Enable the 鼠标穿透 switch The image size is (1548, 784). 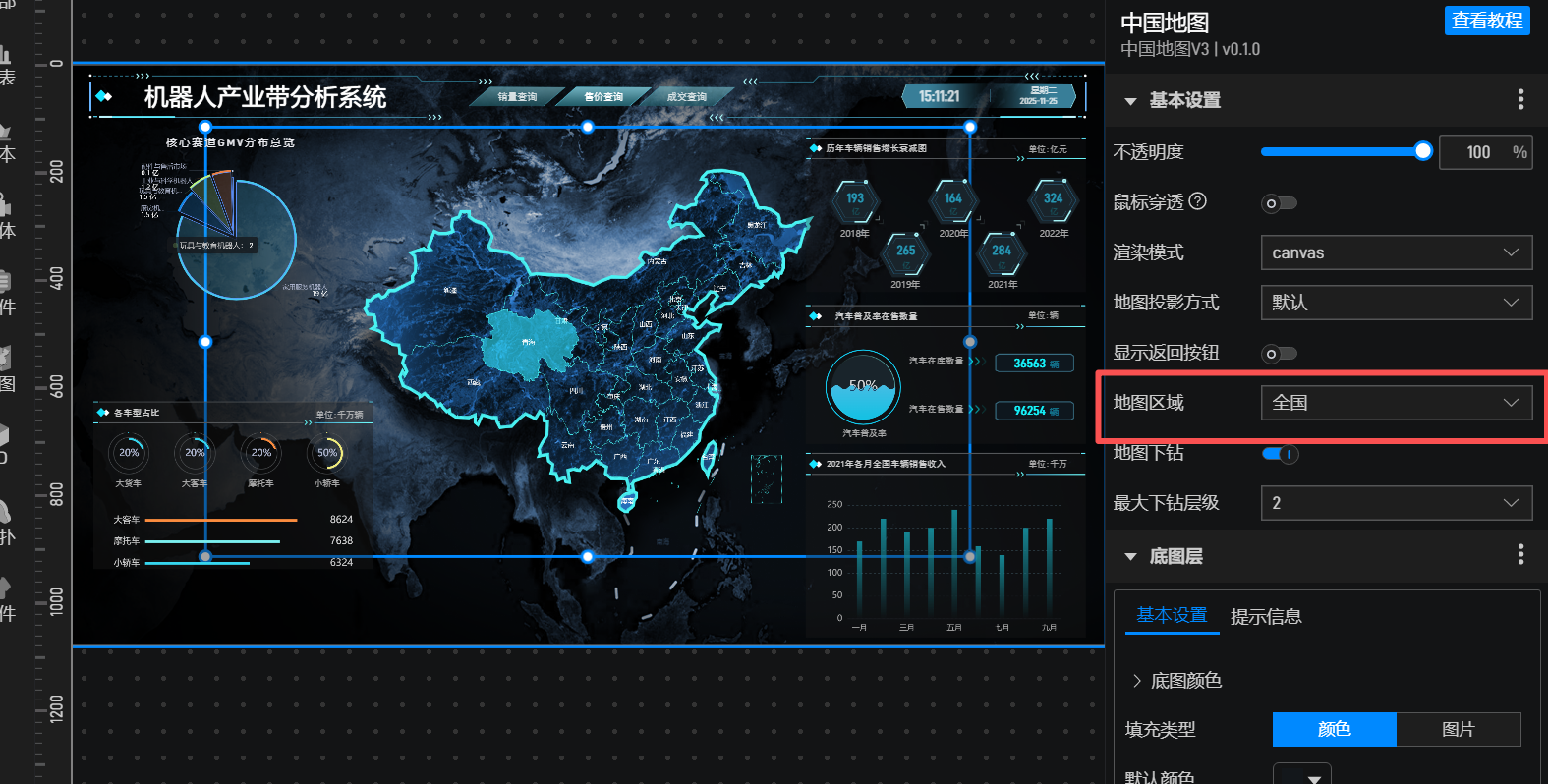1279,203
